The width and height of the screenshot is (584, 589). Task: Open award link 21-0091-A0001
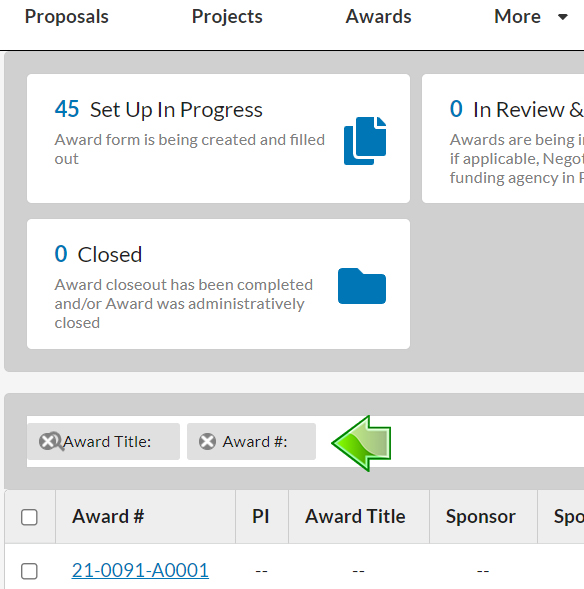pyautogui.click(x=140, y=570)
